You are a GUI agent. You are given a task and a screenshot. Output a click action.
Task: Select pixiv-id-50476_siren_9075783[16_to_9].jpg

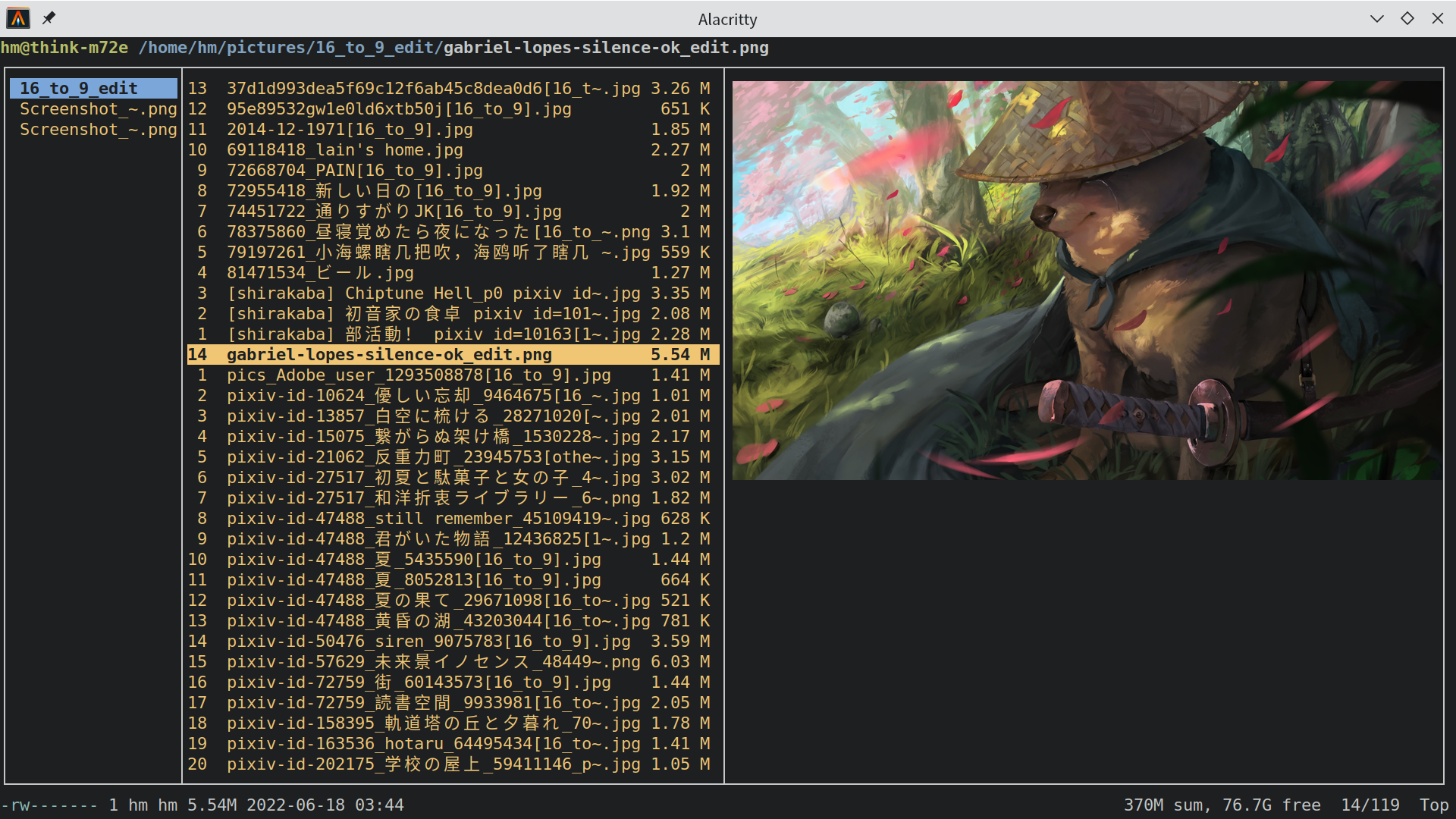tap(428, 641)
